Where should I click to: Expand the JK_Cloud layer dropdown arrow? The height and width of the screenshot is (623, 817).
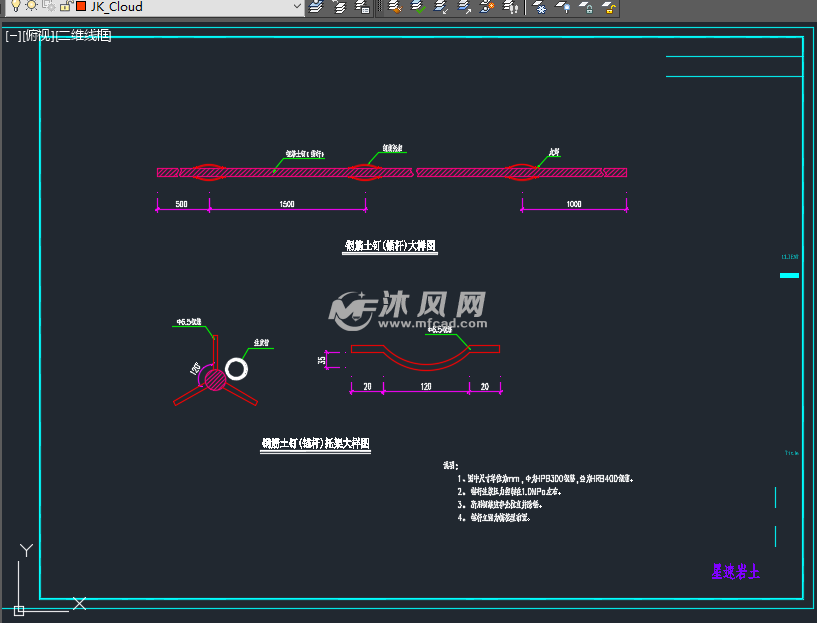[296, 7]
